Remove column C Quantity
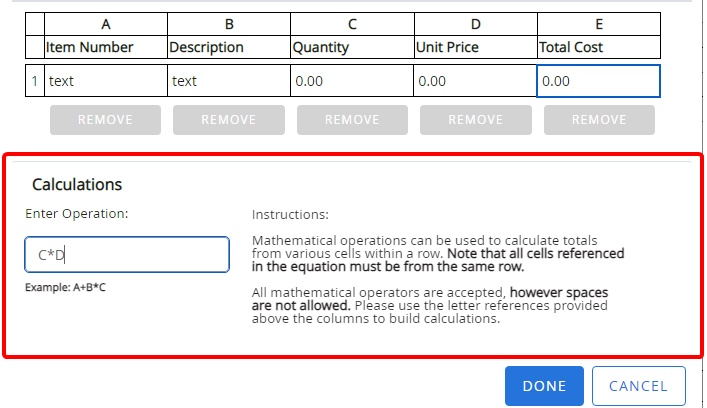The height and width of the screenshot is (408, 707). click(352, 120)
